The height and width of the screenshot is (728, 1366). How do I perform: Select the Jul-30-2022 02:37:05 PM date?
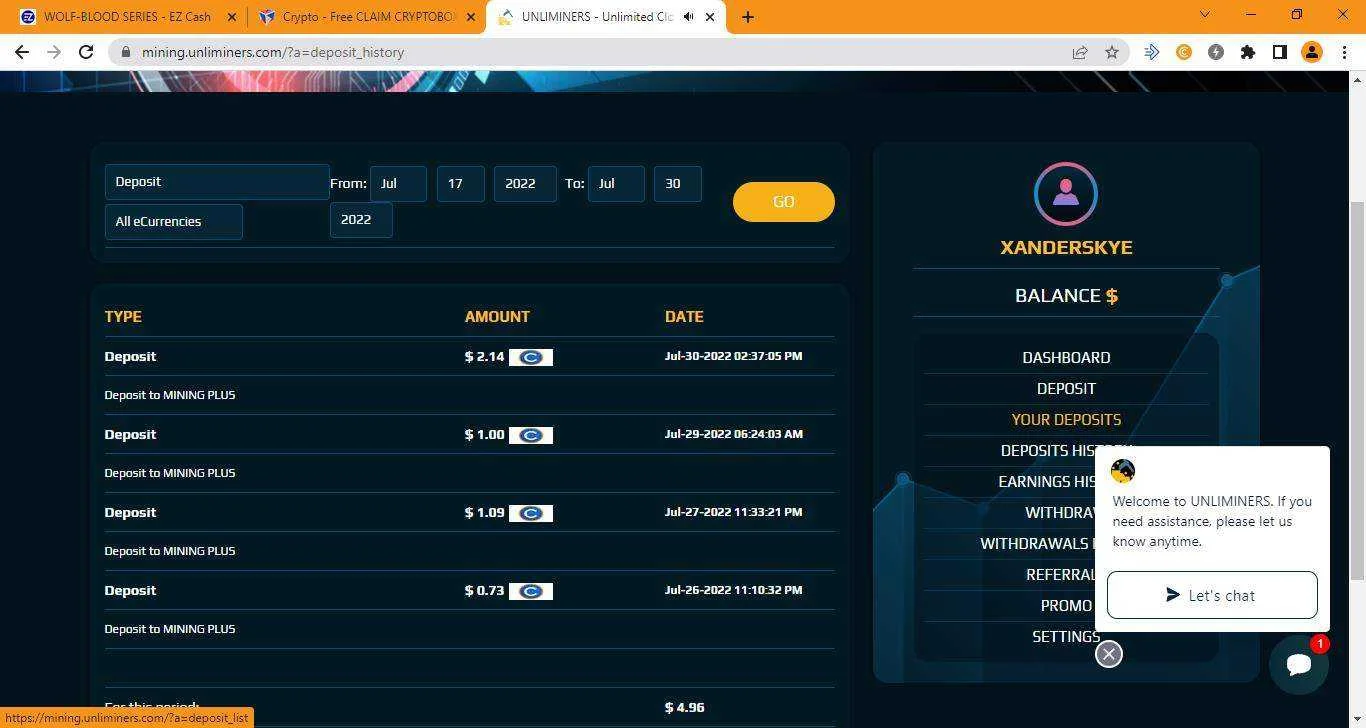point(733,356)
